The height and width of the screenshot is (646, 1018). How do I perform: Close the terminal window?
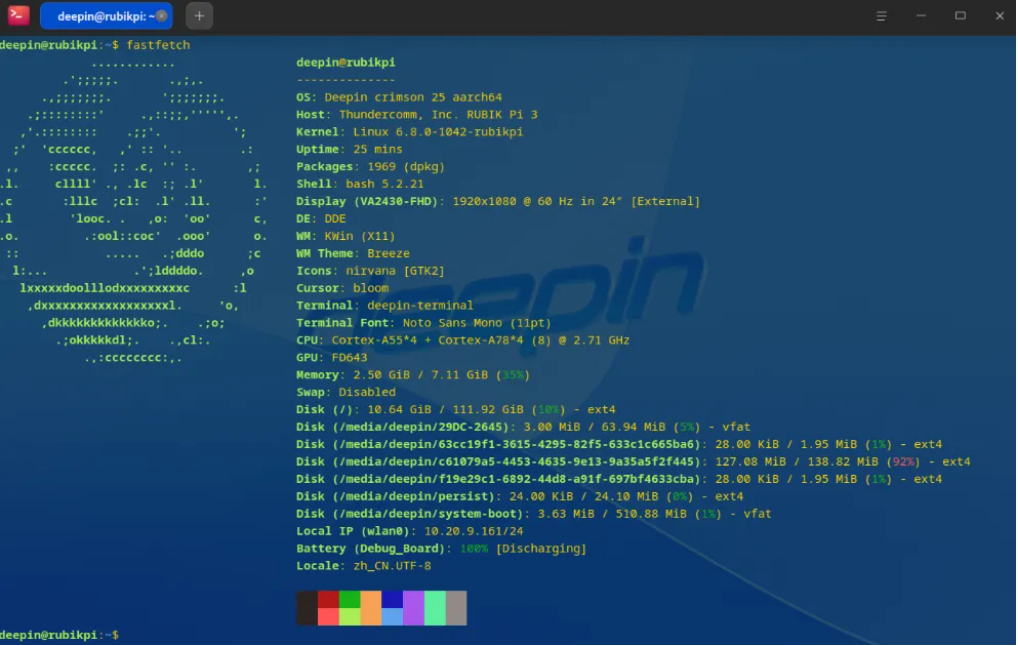1000,16
